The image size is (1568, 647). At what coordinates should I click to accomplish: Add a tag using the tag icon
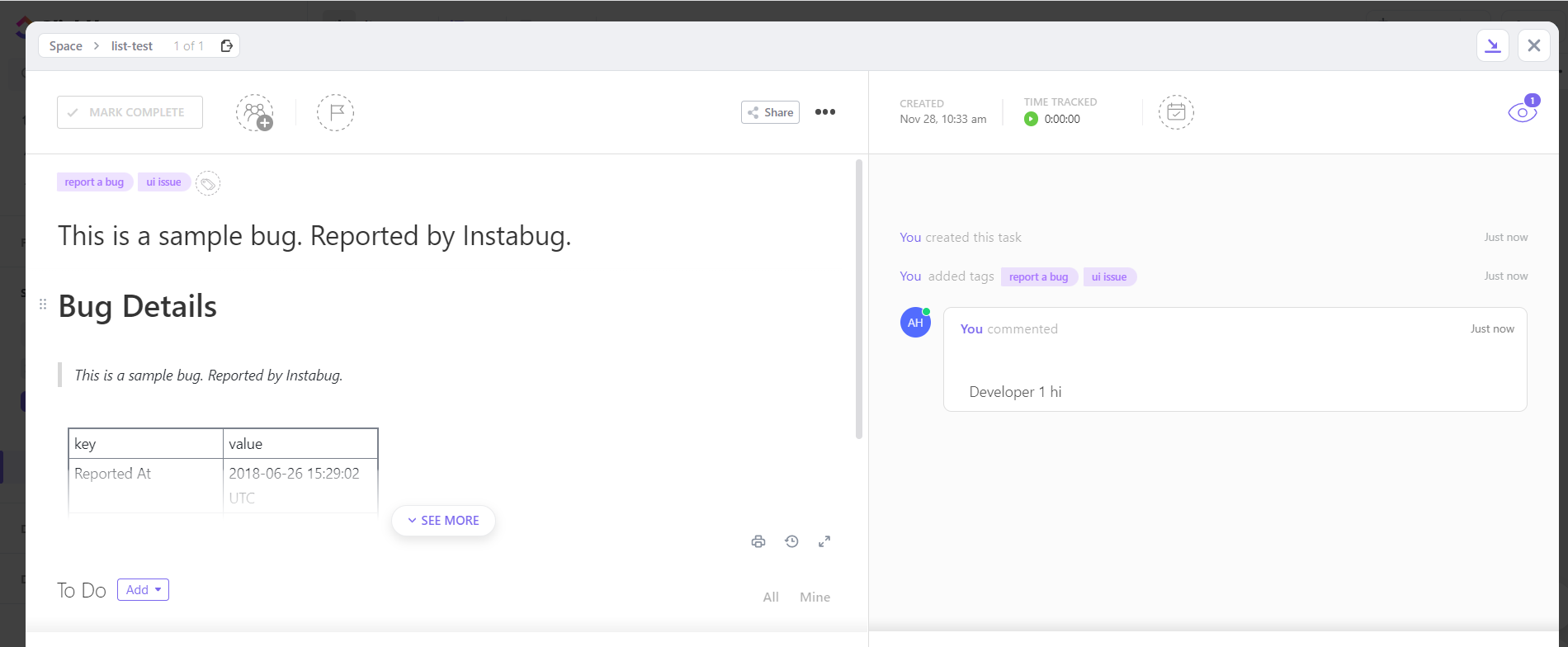[208, 183]
